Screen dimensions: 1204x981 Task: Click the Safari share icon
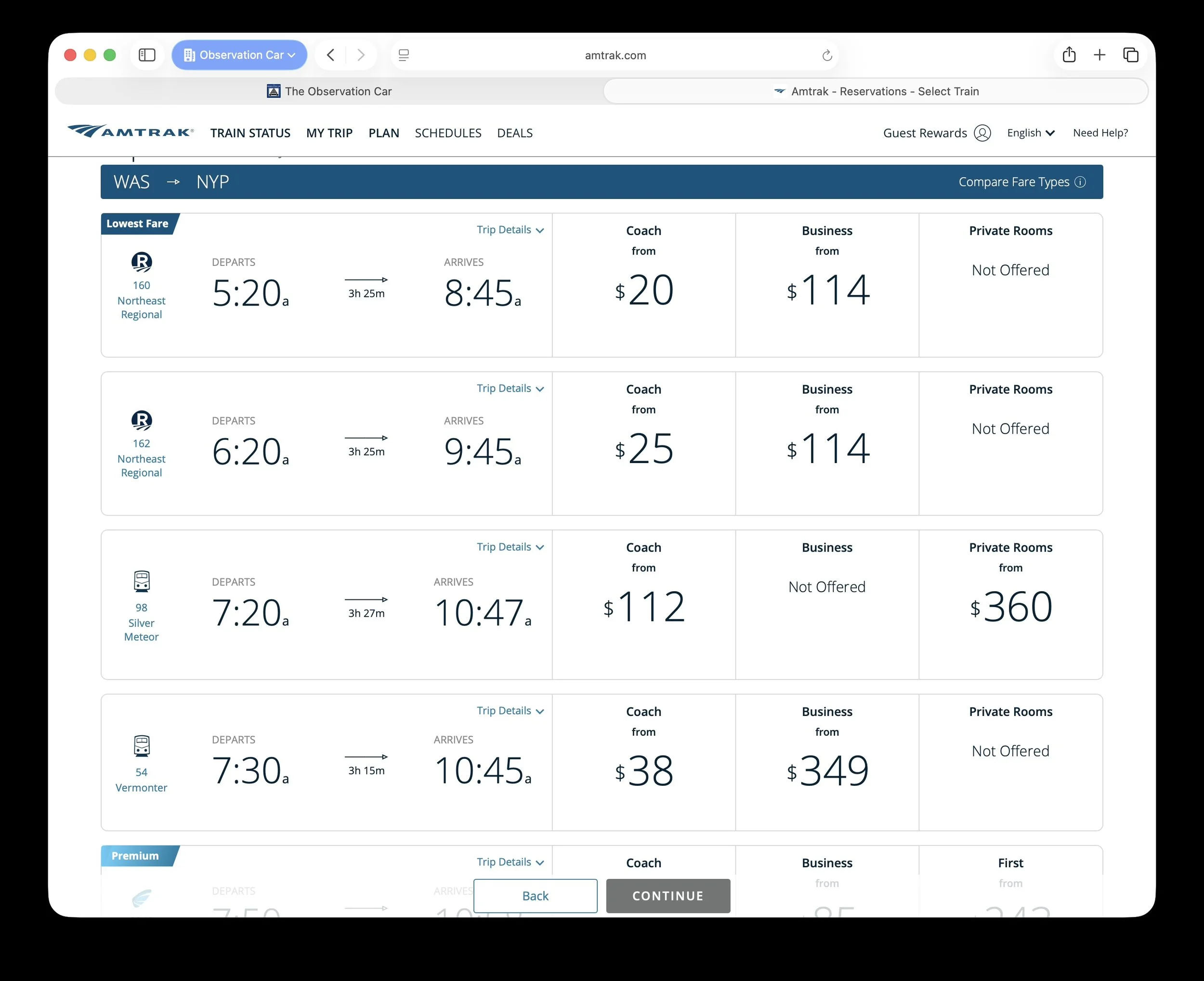coord(1069,55)
